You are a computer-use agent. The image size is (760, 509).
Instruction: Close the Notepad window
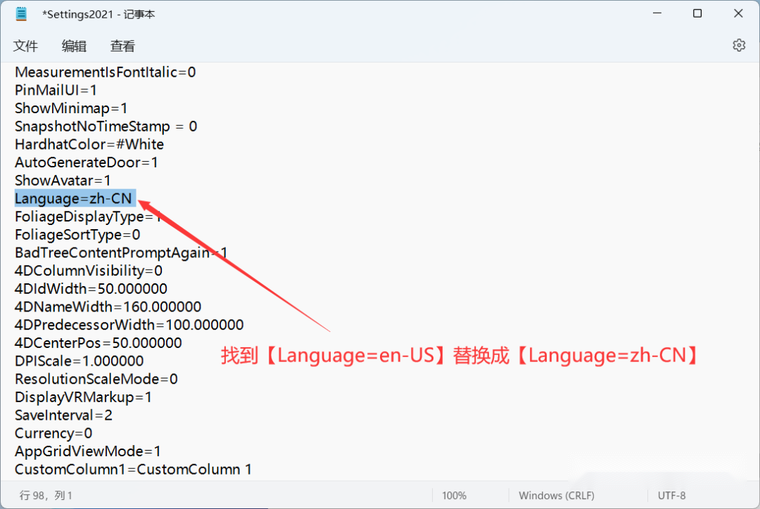(738, 14)
